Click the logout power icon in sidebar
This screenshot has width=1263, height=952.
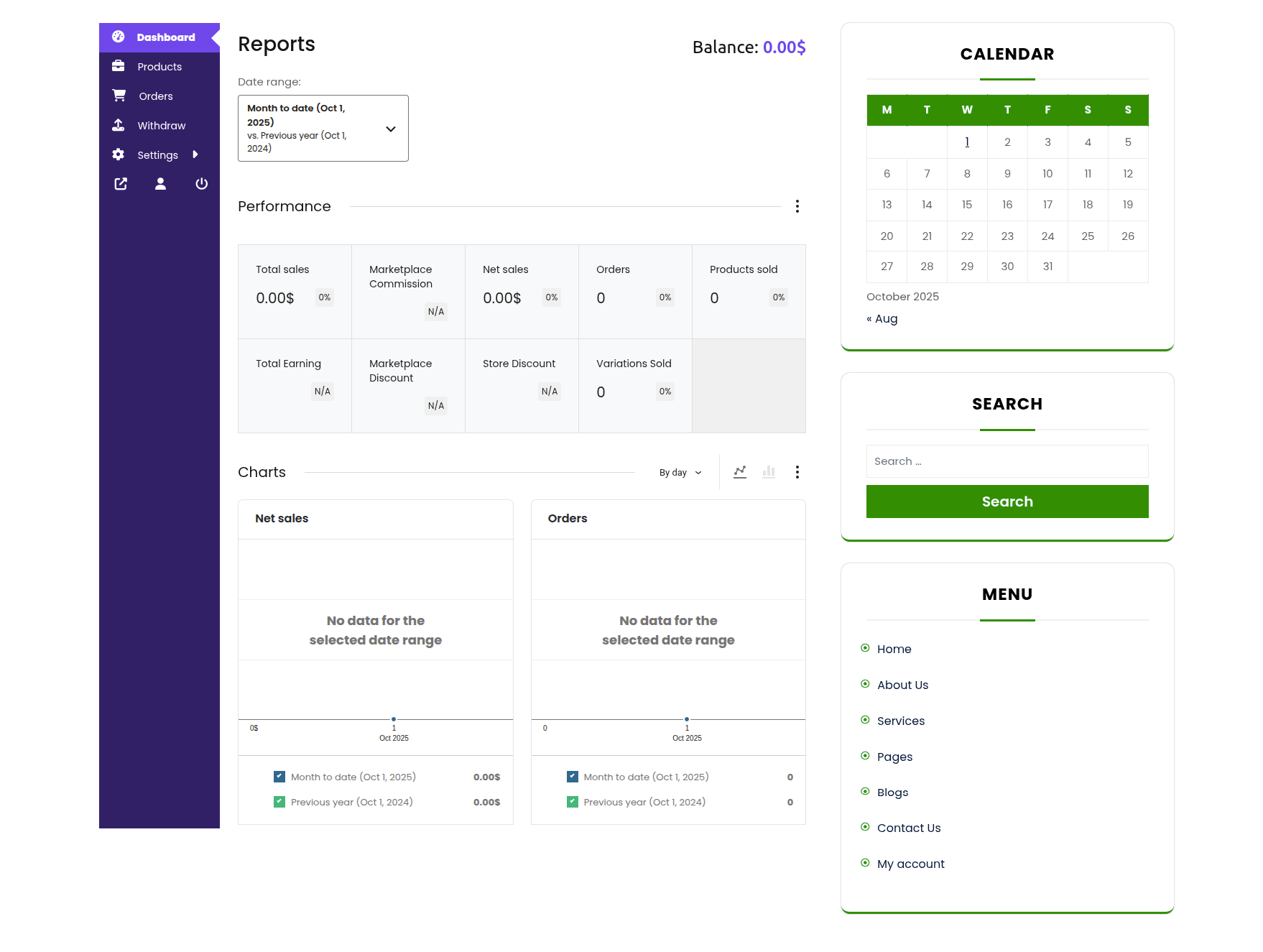tap(202, 184)
